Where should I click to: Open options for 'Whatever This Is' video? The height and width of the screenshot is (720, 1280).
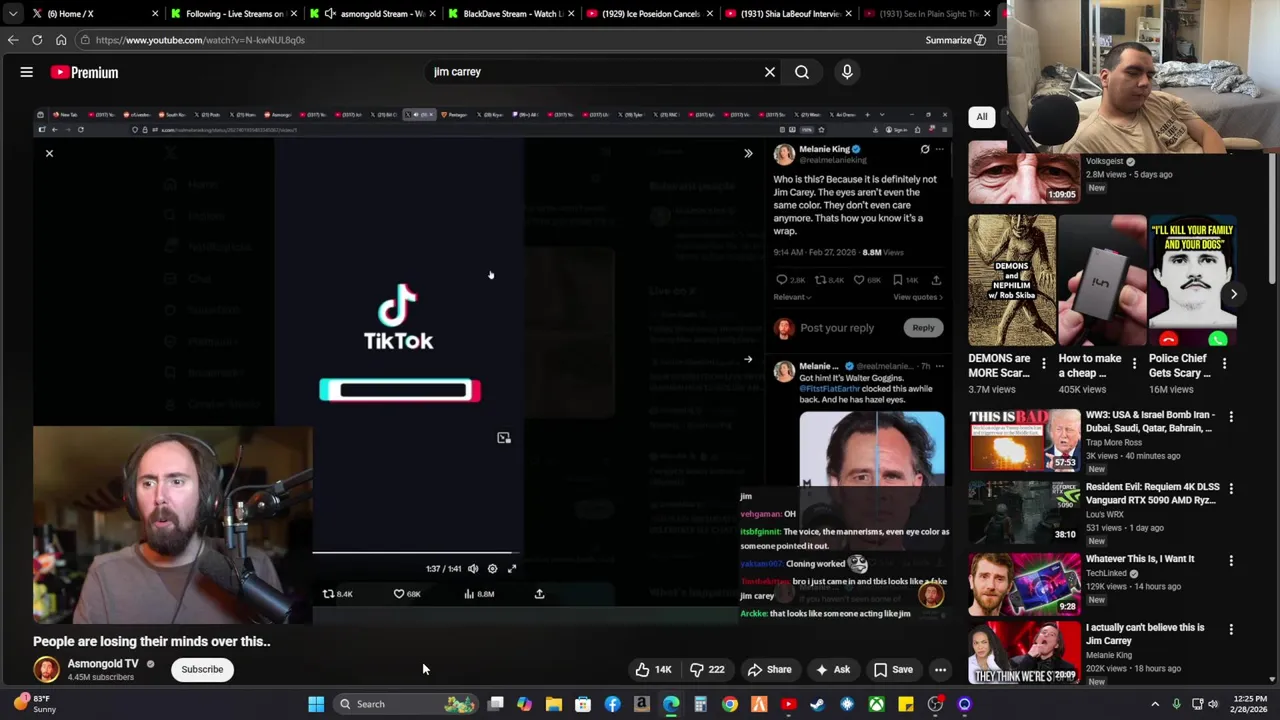coord(1231,561)
